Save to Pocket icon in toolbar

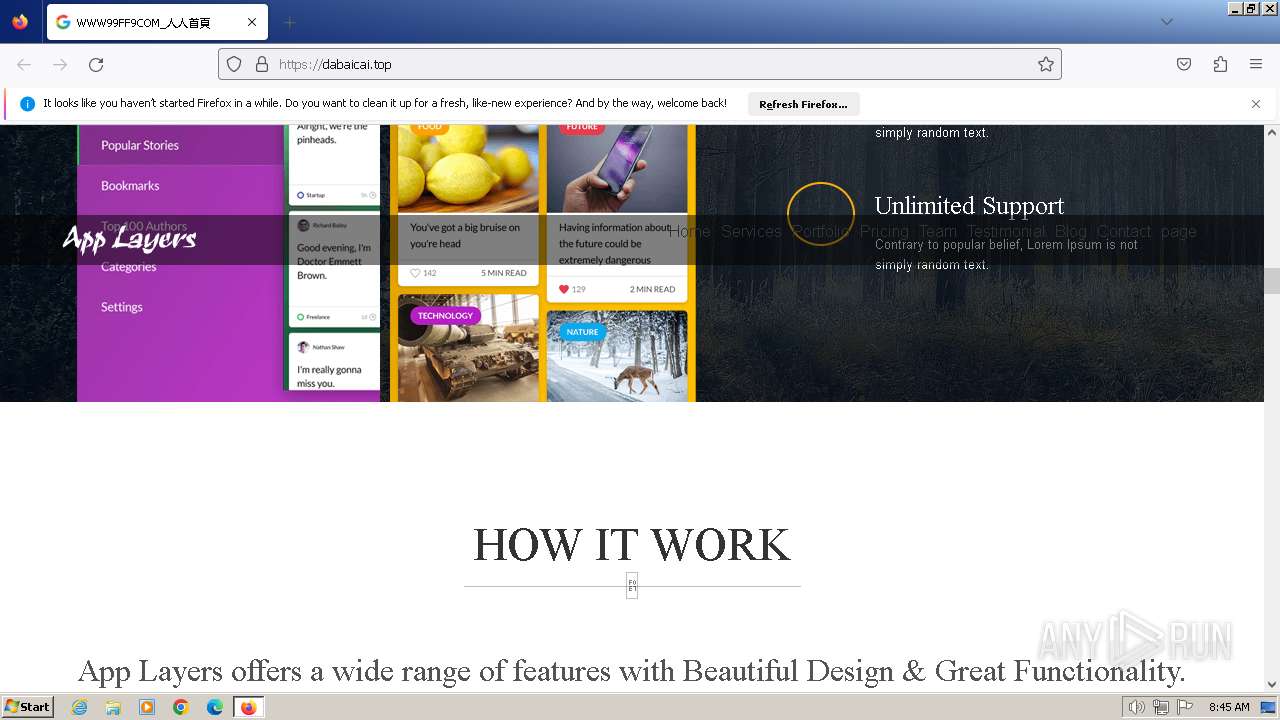1184,64
